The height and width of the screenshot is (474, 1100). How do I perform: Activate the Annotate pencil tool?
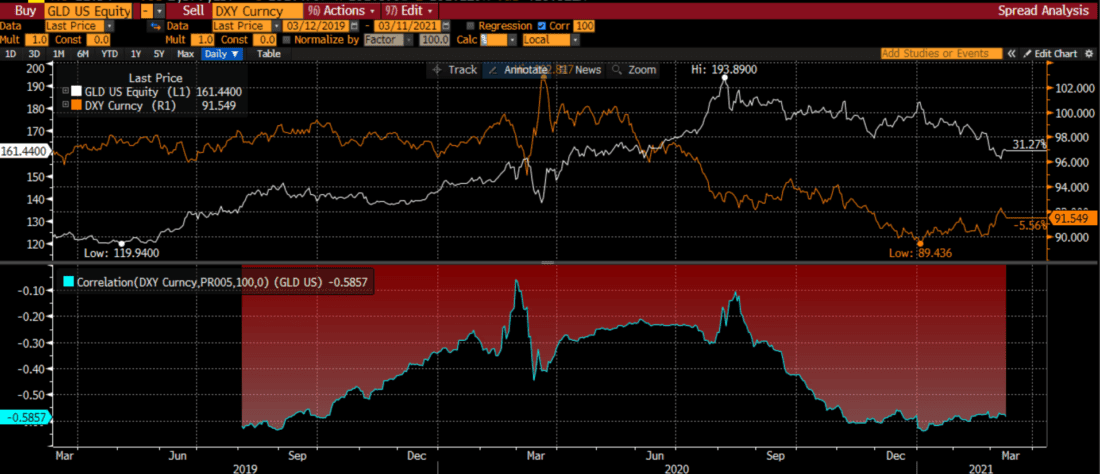coord(517,69)
